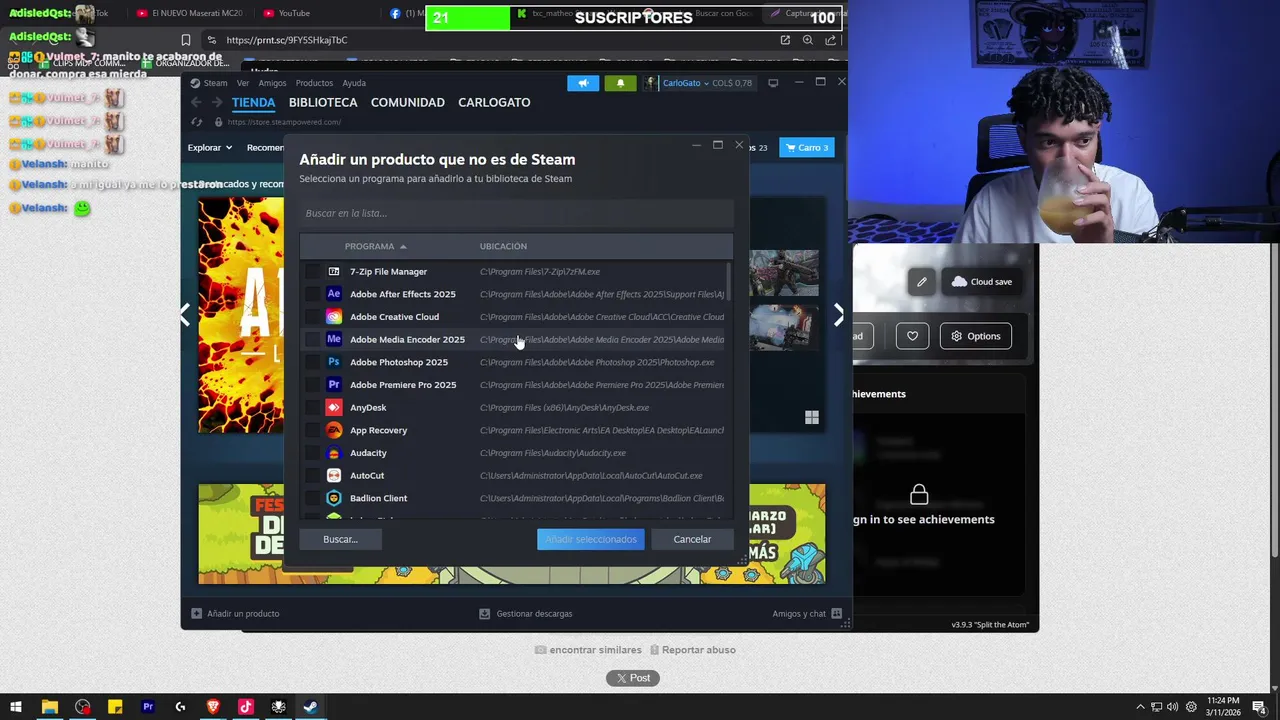Open the Steam menu in the menu bar
Image resolution: width=1280 pixels, height=720 pixels.
tap(215, 83)
